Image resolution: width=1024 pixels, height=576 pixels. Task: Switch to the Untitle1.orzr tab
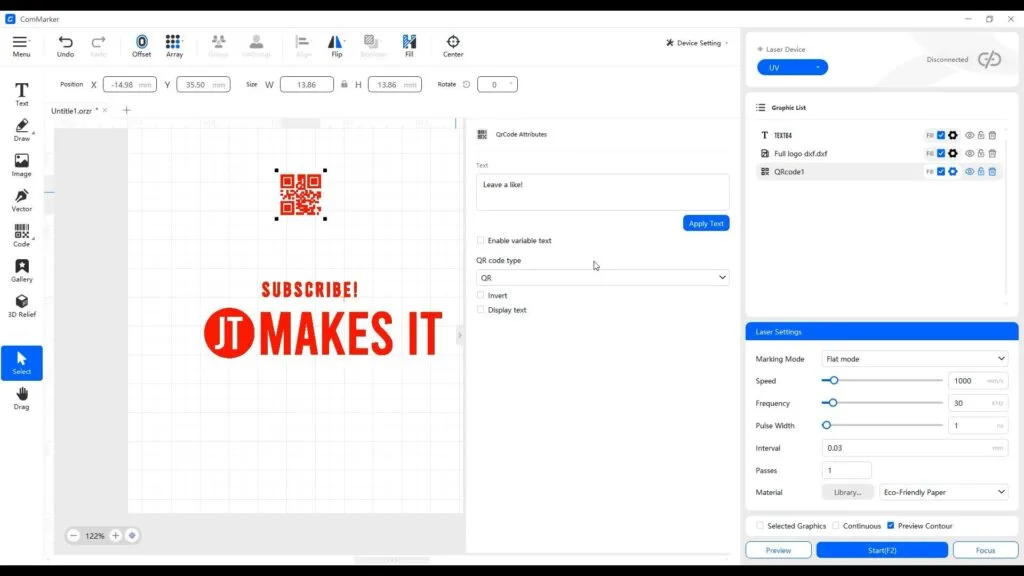tap(74, 110)
